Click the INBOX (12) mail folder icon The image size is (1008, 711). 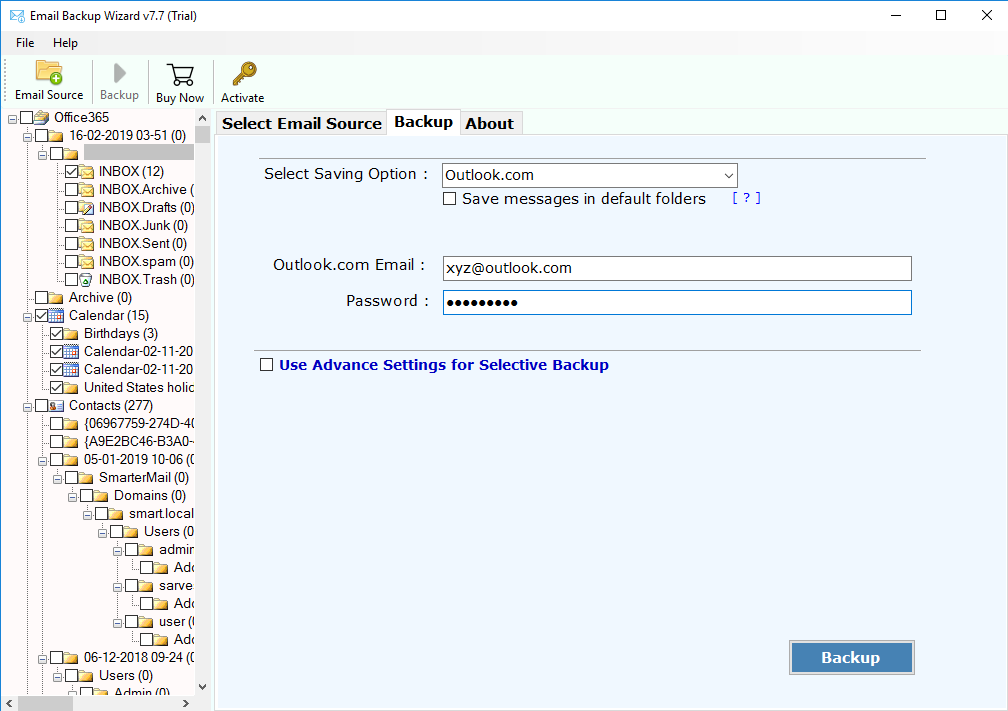pos(86,172)
